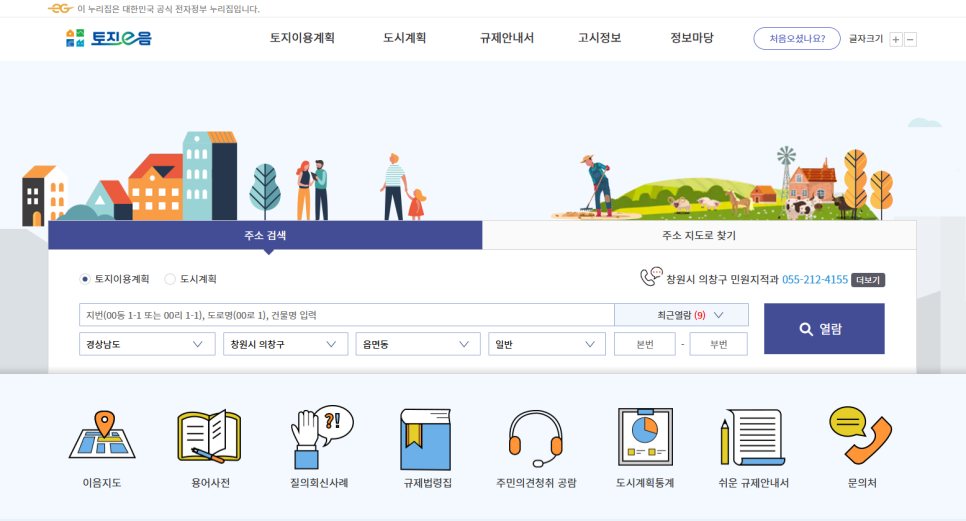Switch to the 주소 지도로 찾기 tab
Viewport: 966px width, 521px height.
pyautogui.click(x=699, y=235)
